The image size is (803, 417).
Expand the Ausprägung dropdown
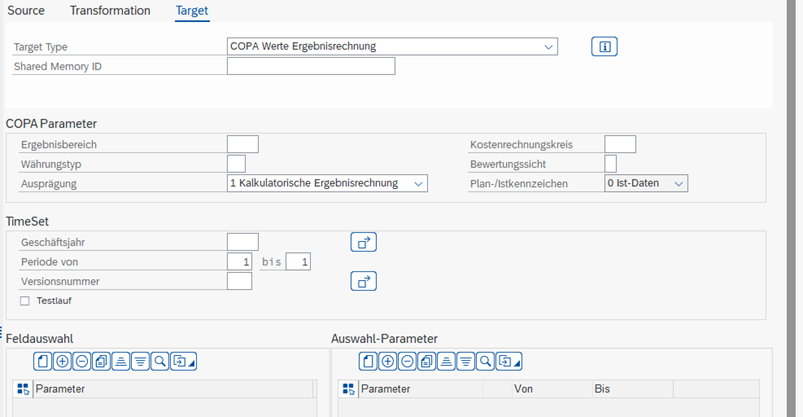[327, 183]
